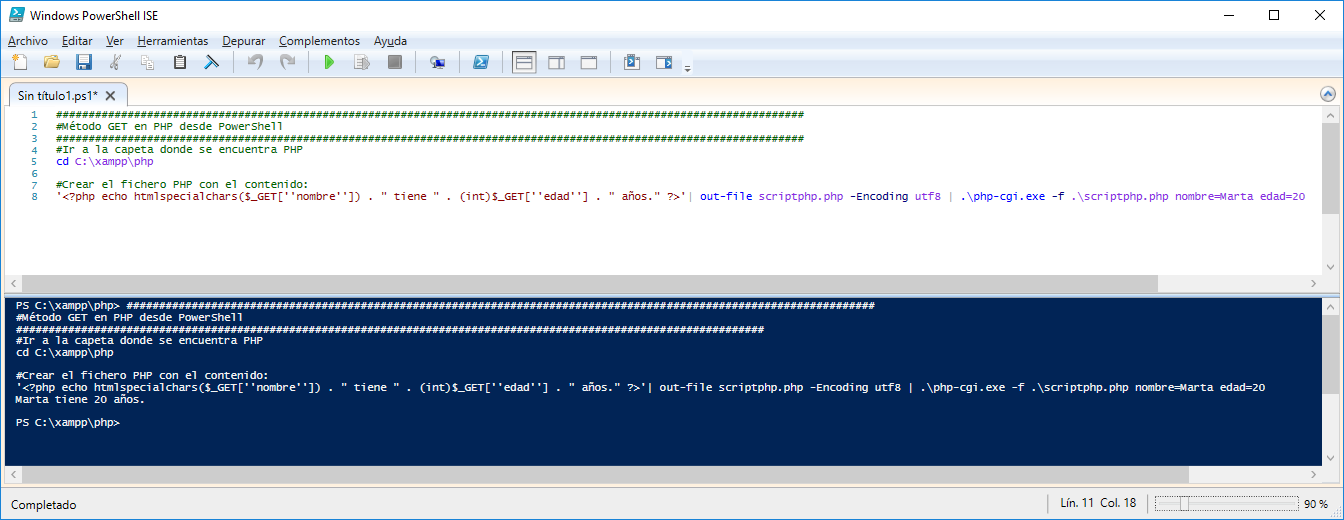Click the Run Selection icon
This screenshot has height=520, width=1344.
click(x=362, y=62)
